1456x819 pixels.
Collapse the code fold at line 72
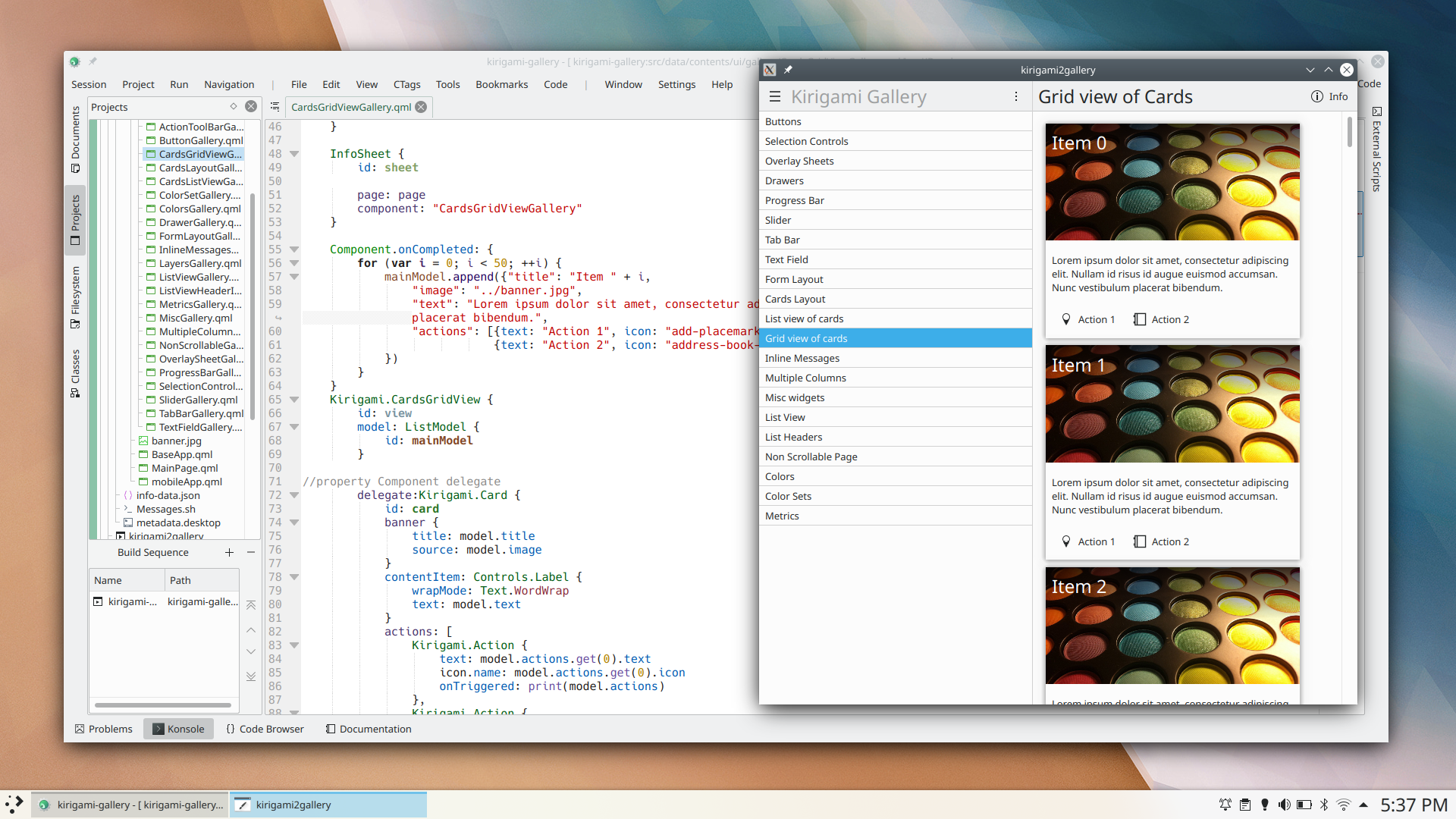click(294, 495)
